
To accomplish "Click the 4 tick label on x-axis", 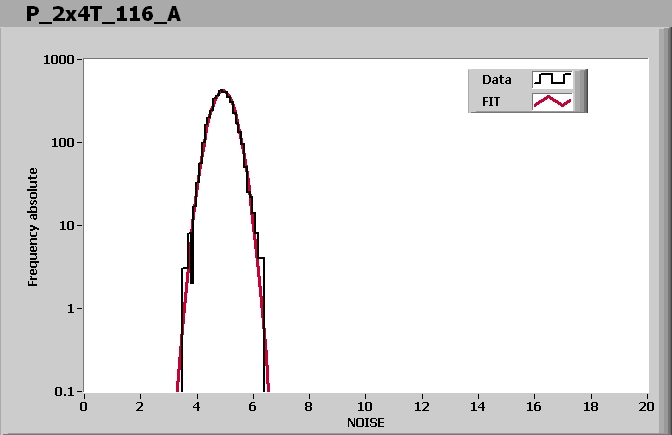I will [196, 406].
